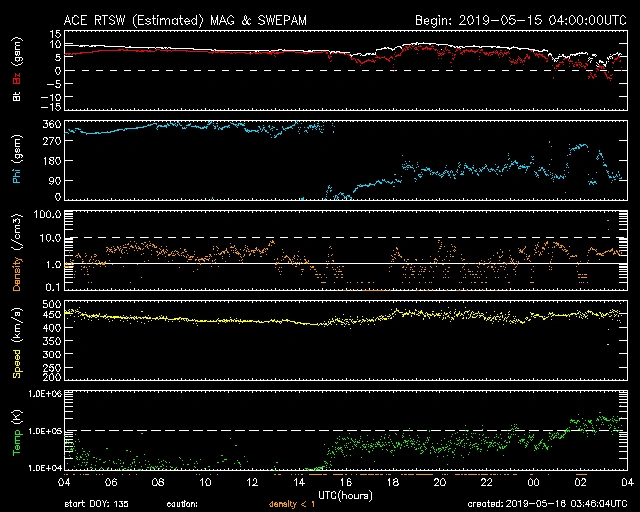Click the '360' tick on the Phi axis

point(52,125)
